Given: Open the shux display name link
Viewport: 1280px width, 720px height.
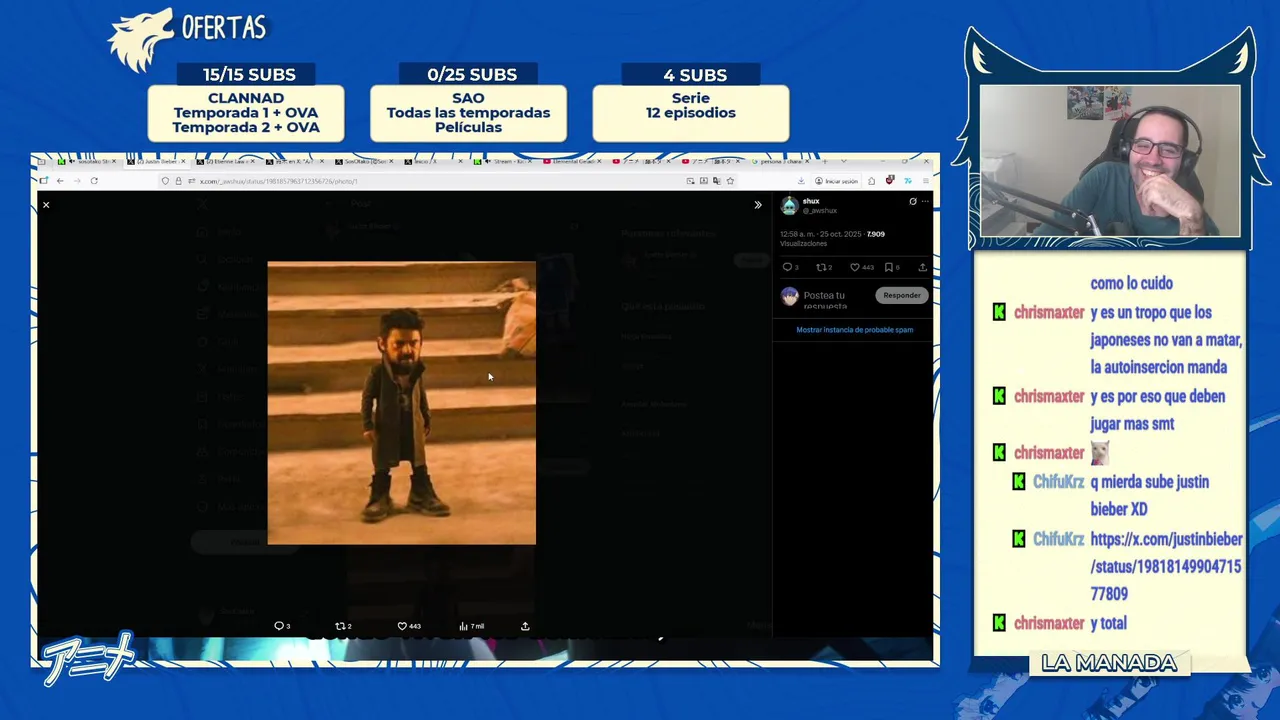Looking at the screenshot, I should coord(811,201).
